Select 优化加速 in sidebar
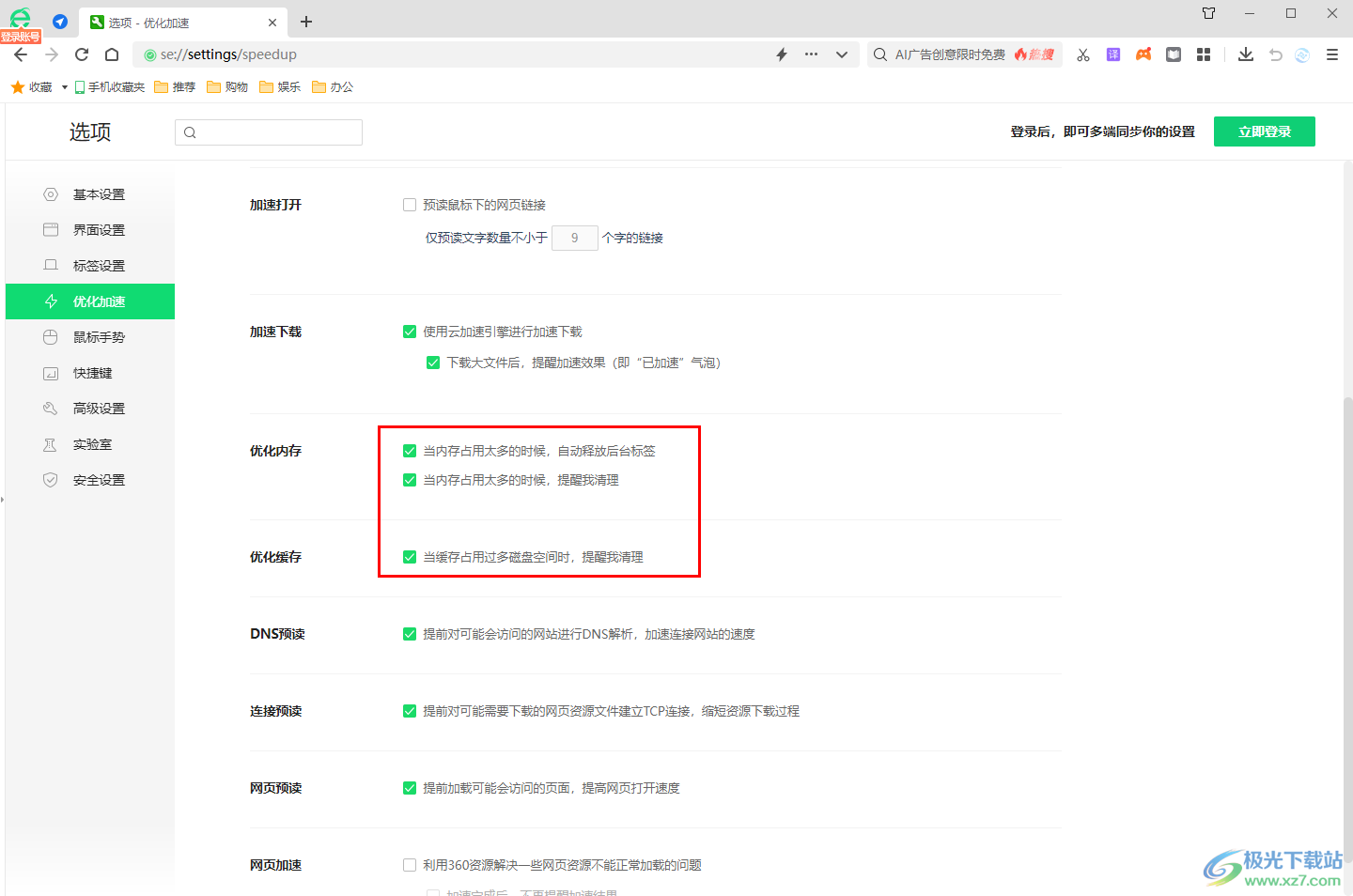Viewport: 1353px width, 896px height. [x=90, y=301]
